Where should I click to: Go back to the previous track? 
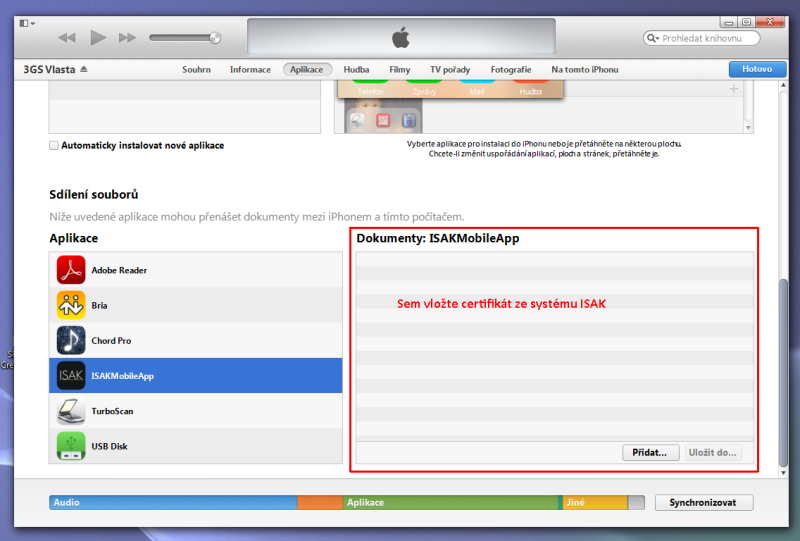point(67,38)
